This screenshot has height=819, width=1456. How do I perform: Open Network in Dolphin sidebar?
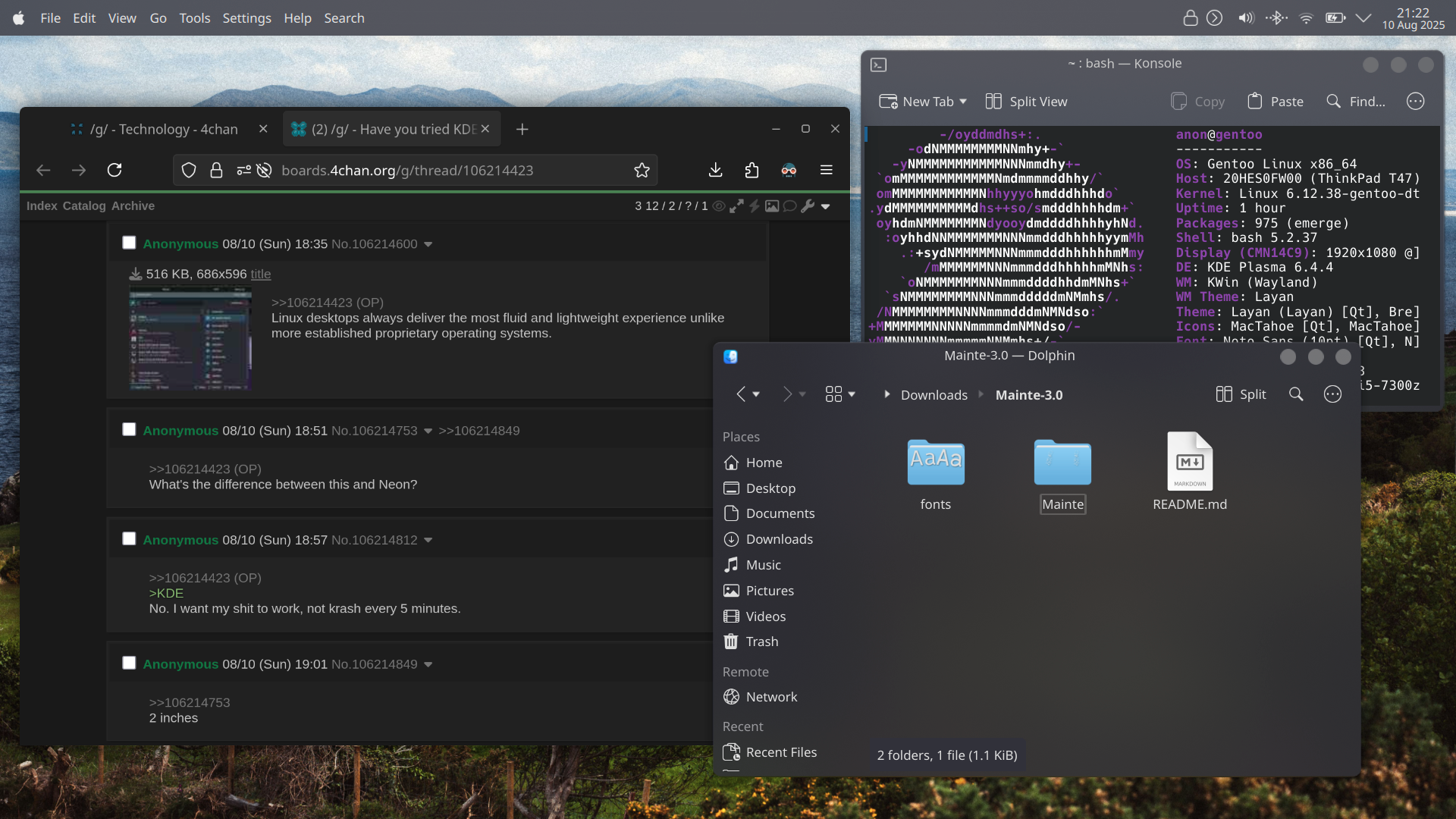click(x=771, y=697)
